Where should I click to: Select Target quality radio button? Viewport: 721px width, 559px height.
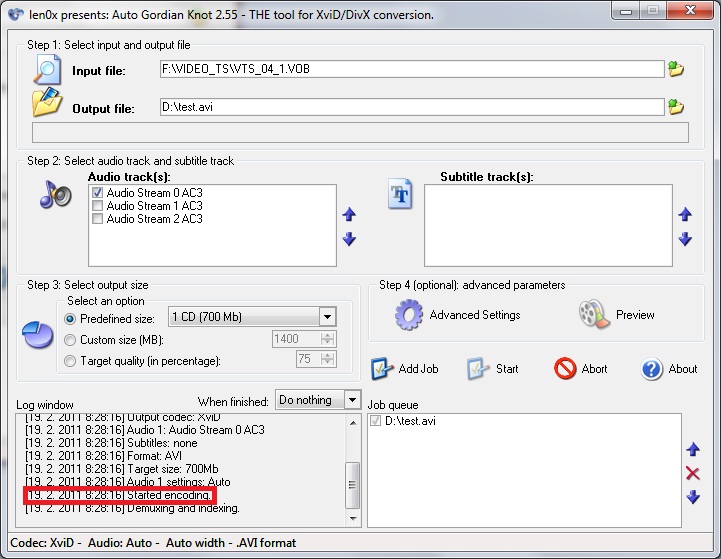pyautogui.click(x=70, y=361)
